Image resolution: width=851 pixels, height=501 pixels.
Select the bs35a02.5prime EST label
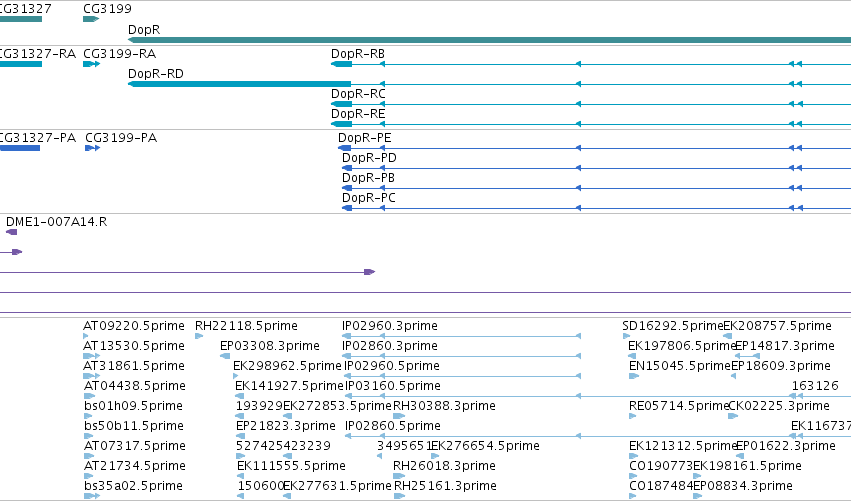133,487
